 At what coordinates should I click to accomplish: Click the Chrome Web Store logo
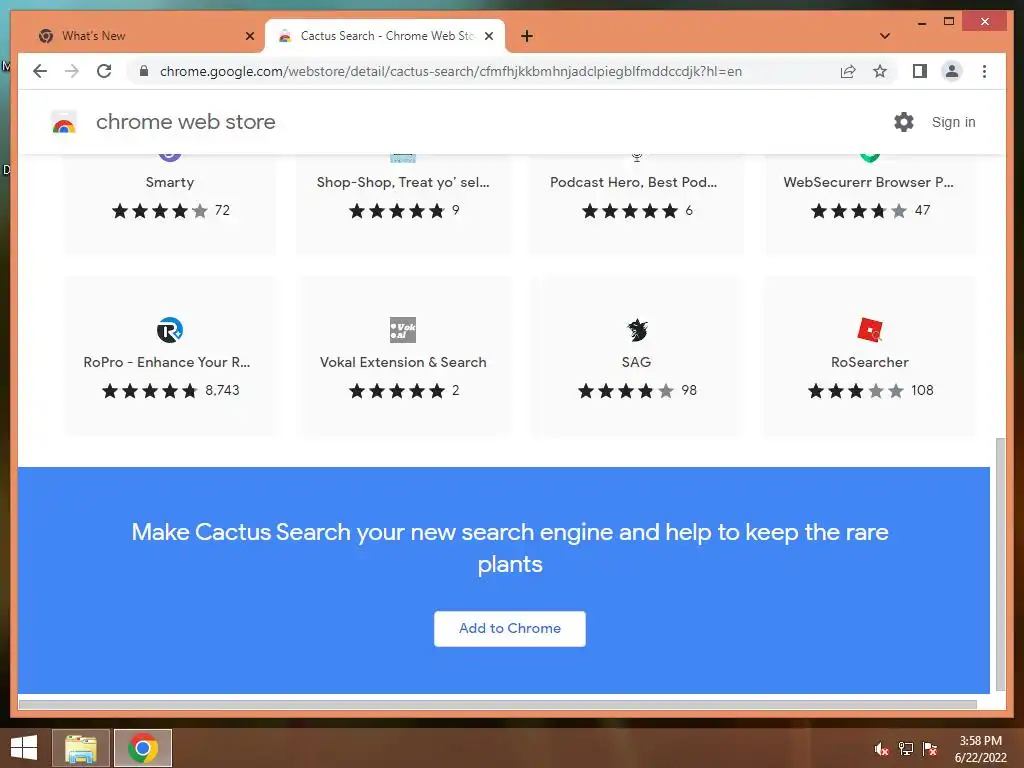[x=64, y=122]
